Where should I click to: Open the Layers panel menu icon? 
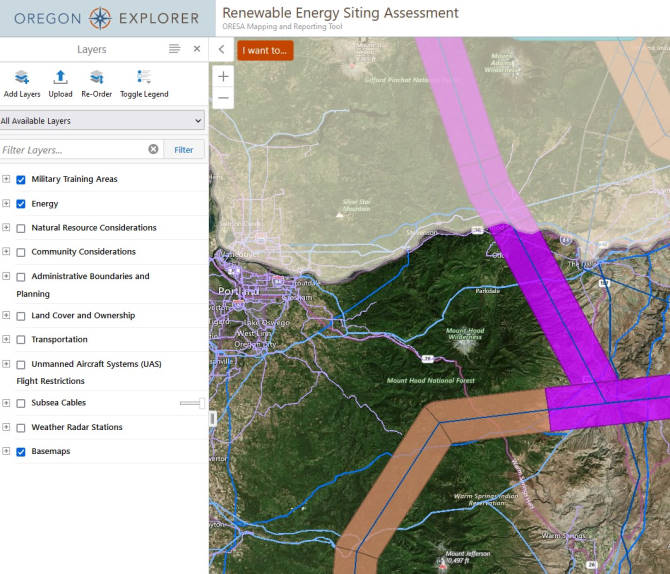point(175,49)
